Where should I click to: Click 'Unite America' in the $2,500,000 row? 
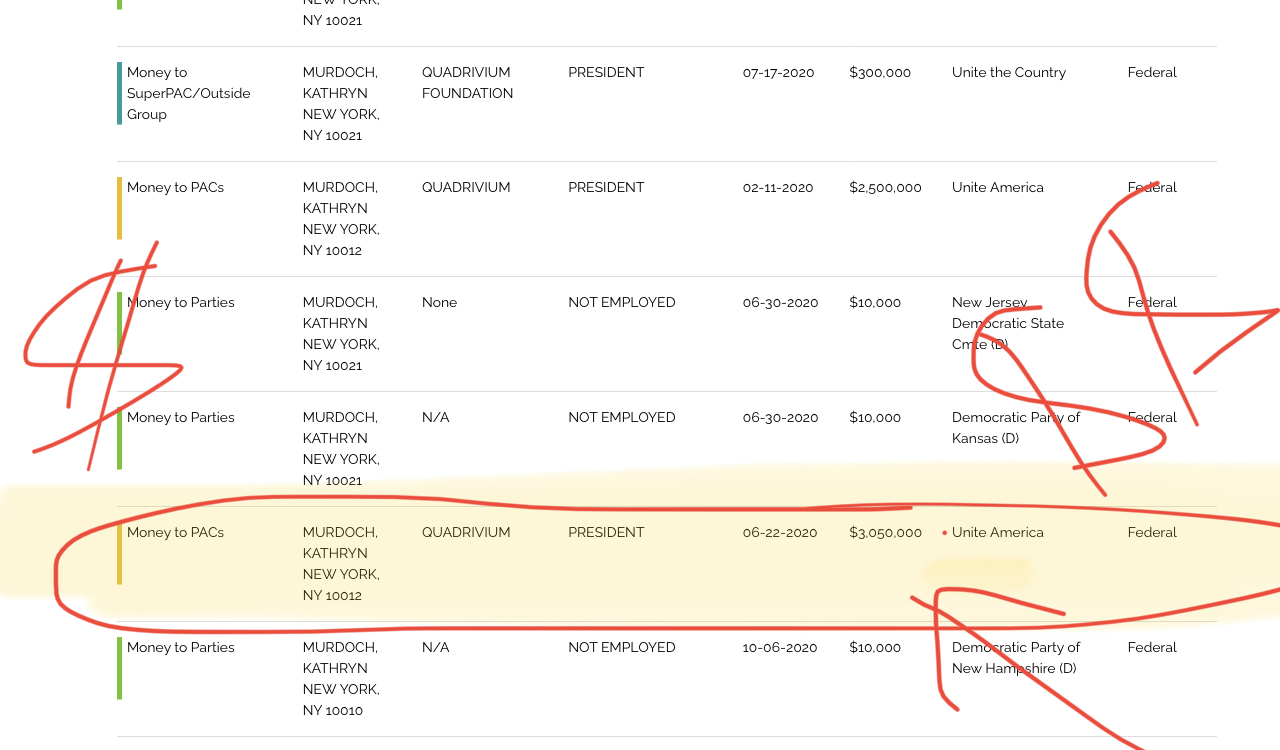[x=997, y=187]
